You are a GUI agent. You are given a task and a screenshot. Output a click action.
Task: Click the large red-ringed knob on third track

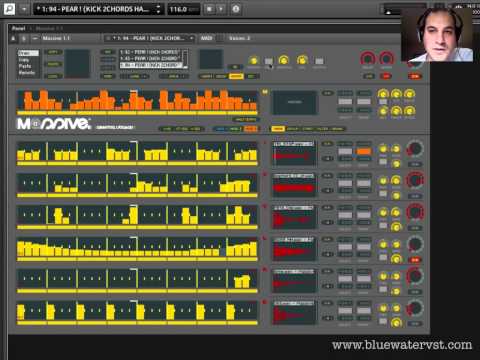(x=415, y=212)
